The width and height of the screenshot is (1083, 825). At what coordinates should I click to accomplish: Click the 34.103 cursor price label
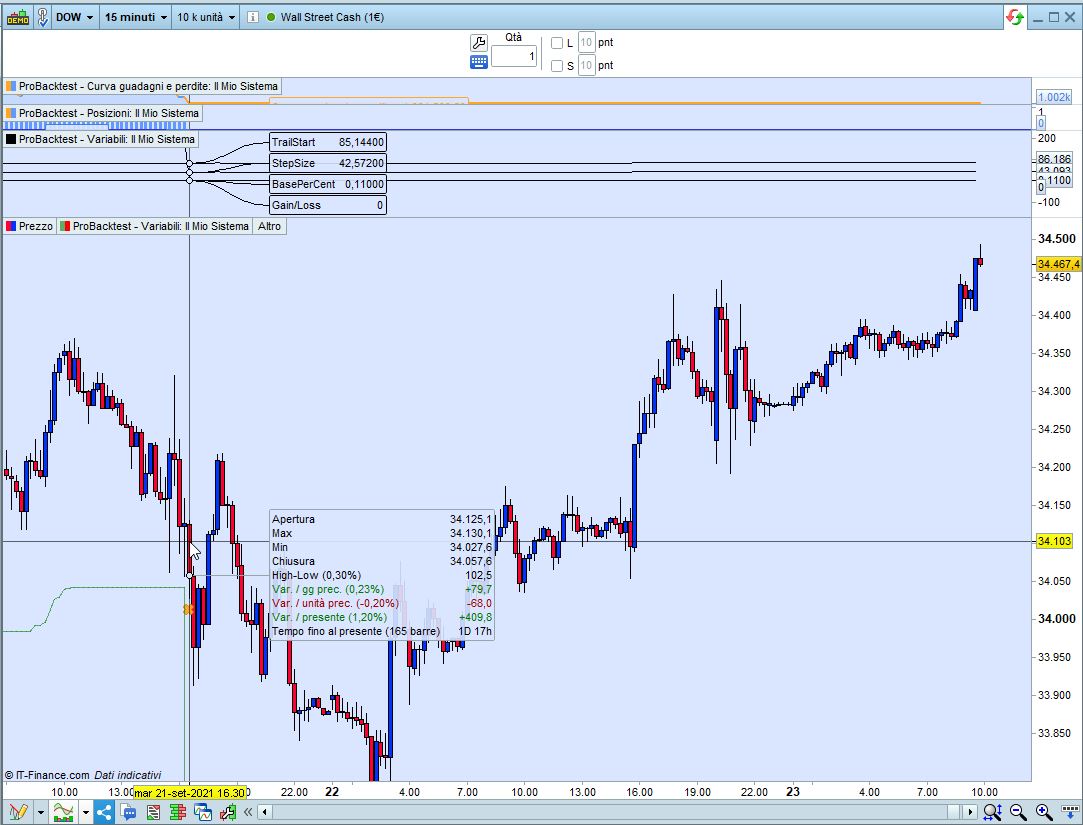click(1055, 541)
